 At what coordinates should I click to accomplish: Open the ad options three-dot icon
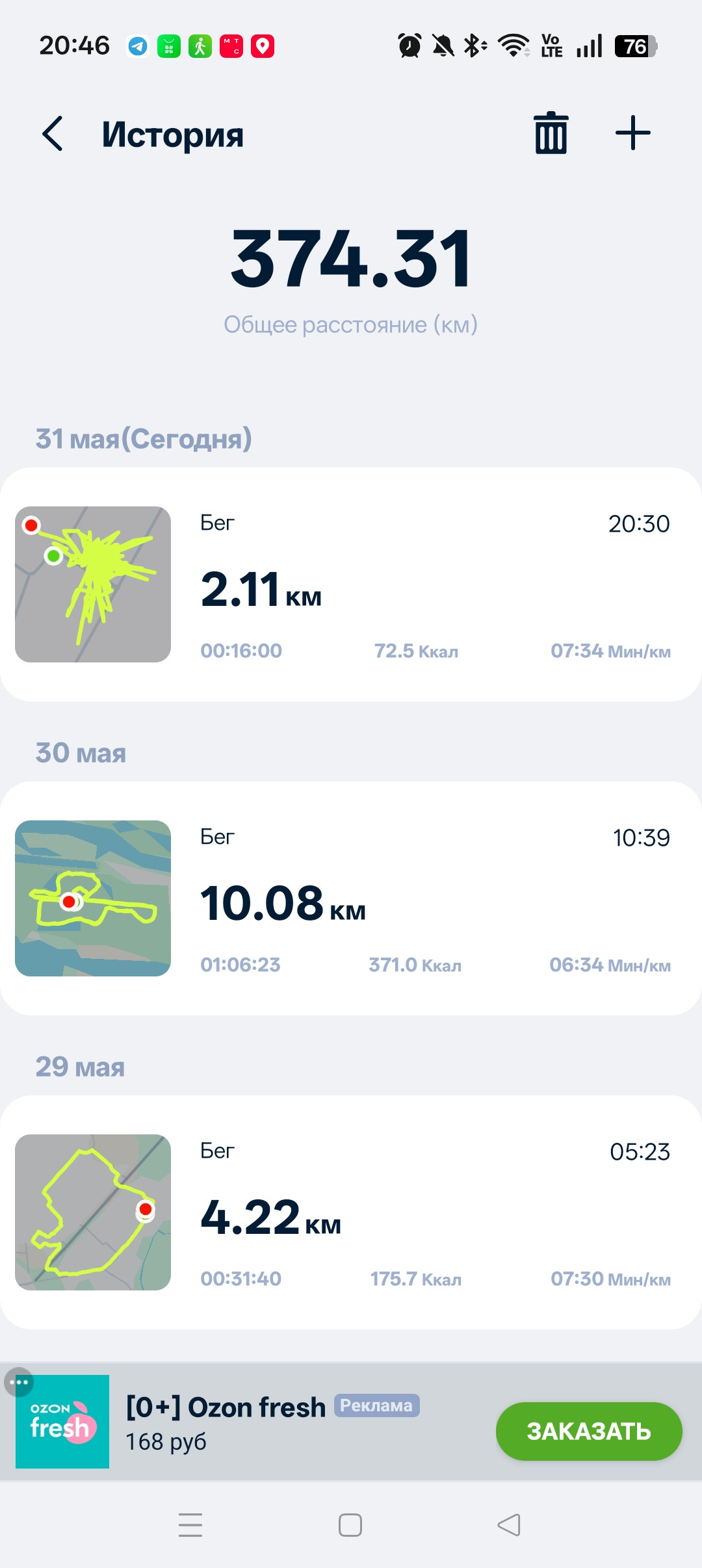pos(18,1382)
